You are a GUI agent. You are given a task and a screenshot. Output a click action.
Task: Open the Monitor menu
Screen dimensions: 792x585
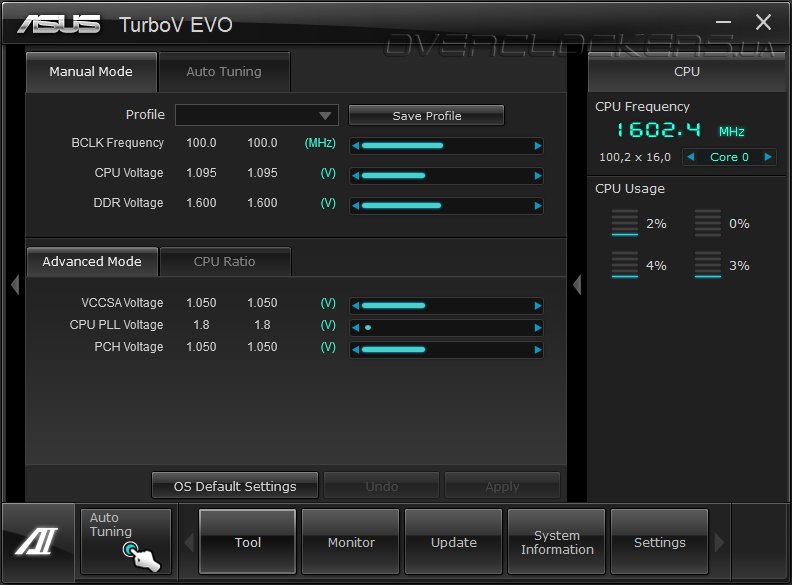[x=351, y=542]
